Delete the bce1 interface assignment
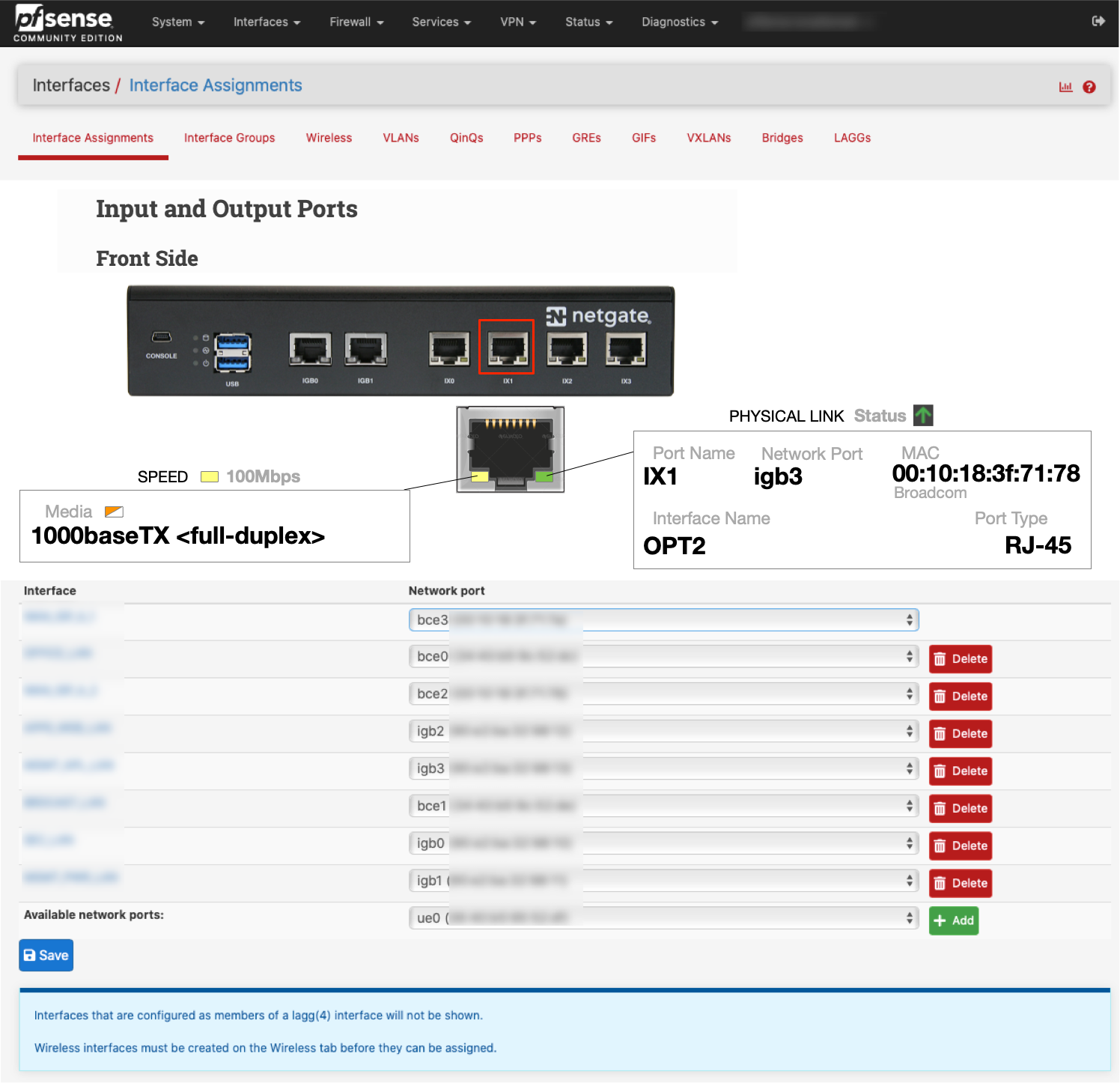The image size is (1120, 1083). [961, 809]
